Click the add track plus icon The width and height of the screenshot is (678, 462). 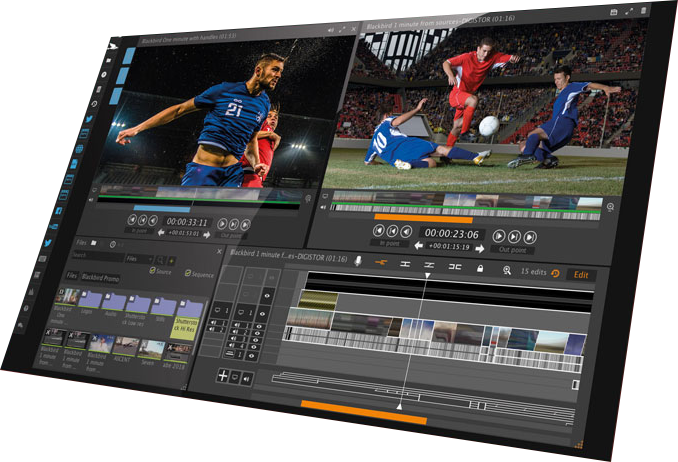[223, 376]
